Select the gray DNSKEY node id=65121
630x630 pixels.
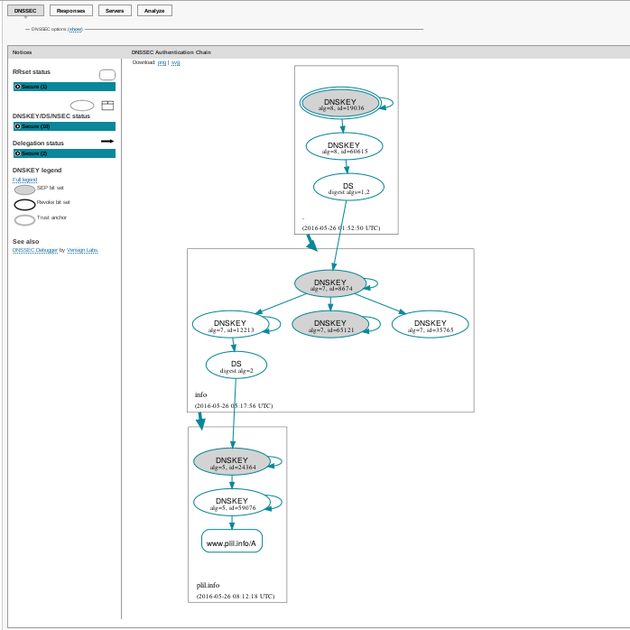[330, 325]
